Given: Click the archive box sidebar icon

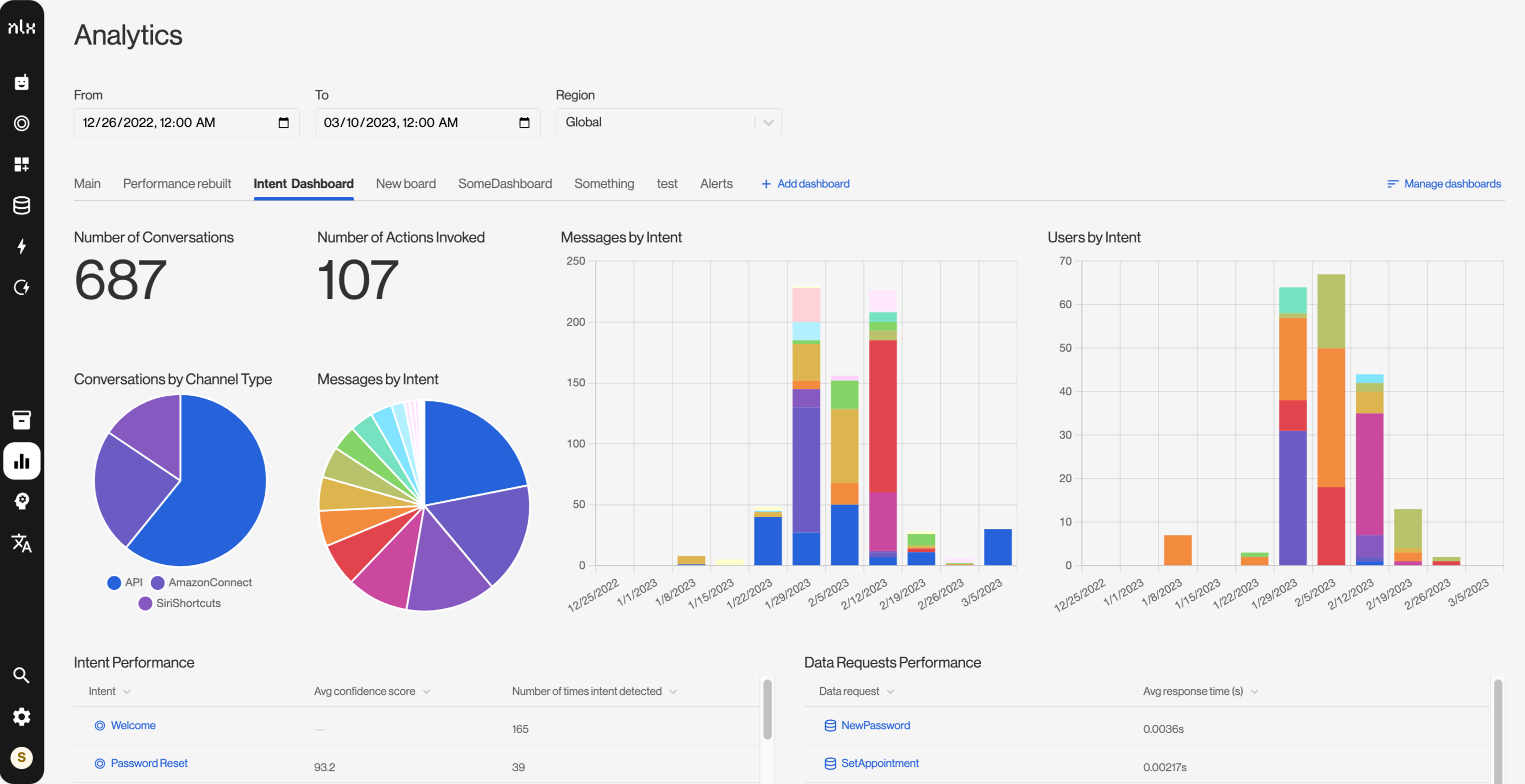Looking at the screenshot, I should pyautogui.click(x=22, y=419).
